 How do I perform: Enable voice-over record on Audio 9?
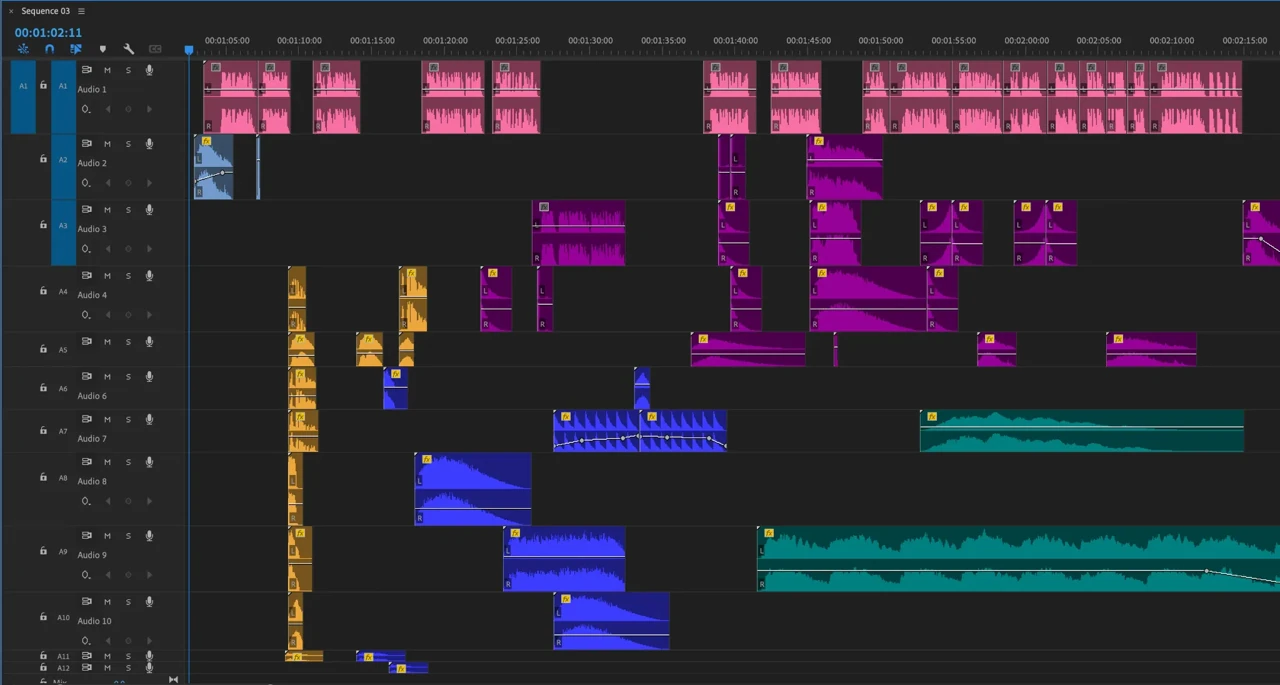pos(149,536)
